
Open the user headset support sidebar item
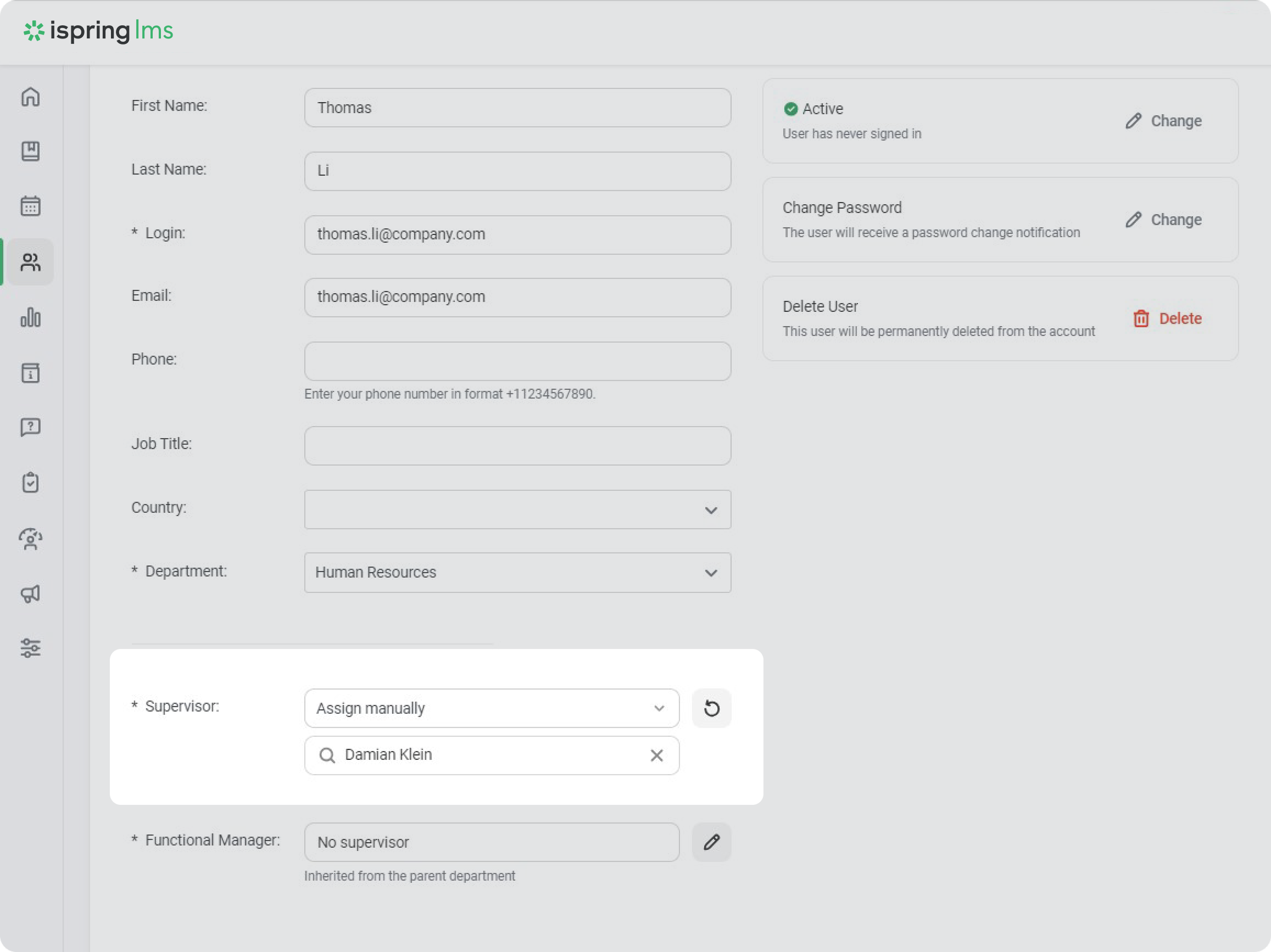pos(30,539)
